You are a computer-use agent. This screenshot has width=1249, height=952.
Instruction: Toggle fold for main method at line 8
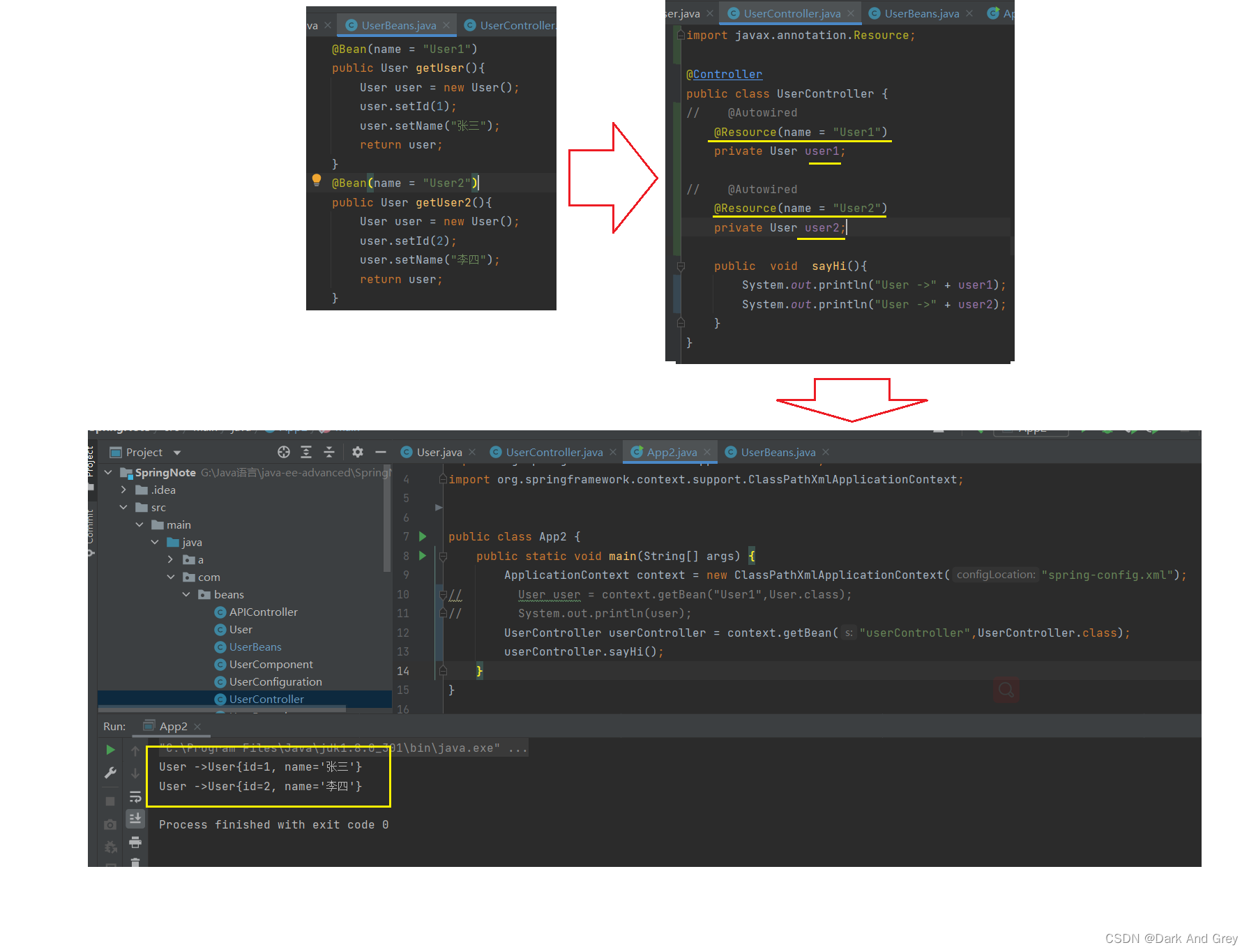coord(443,556)
